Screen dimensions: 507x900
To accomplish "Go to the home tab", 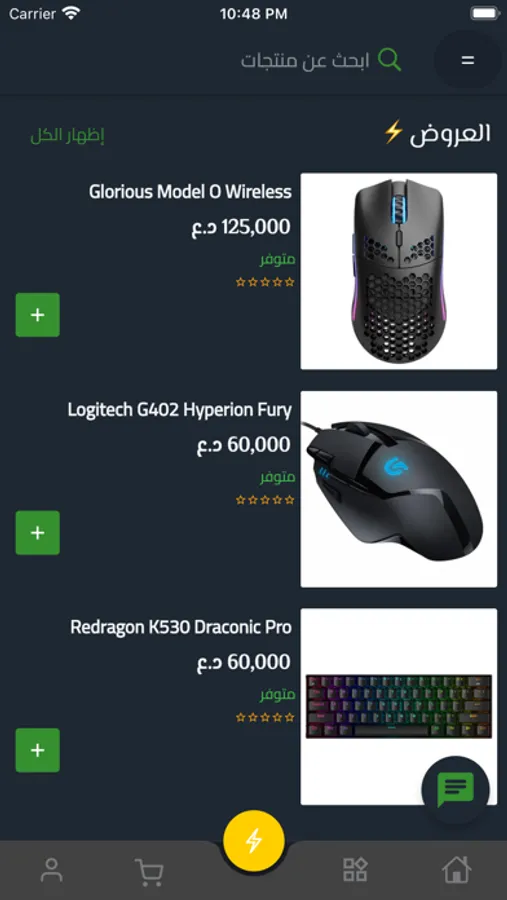I will coord(456,870).
